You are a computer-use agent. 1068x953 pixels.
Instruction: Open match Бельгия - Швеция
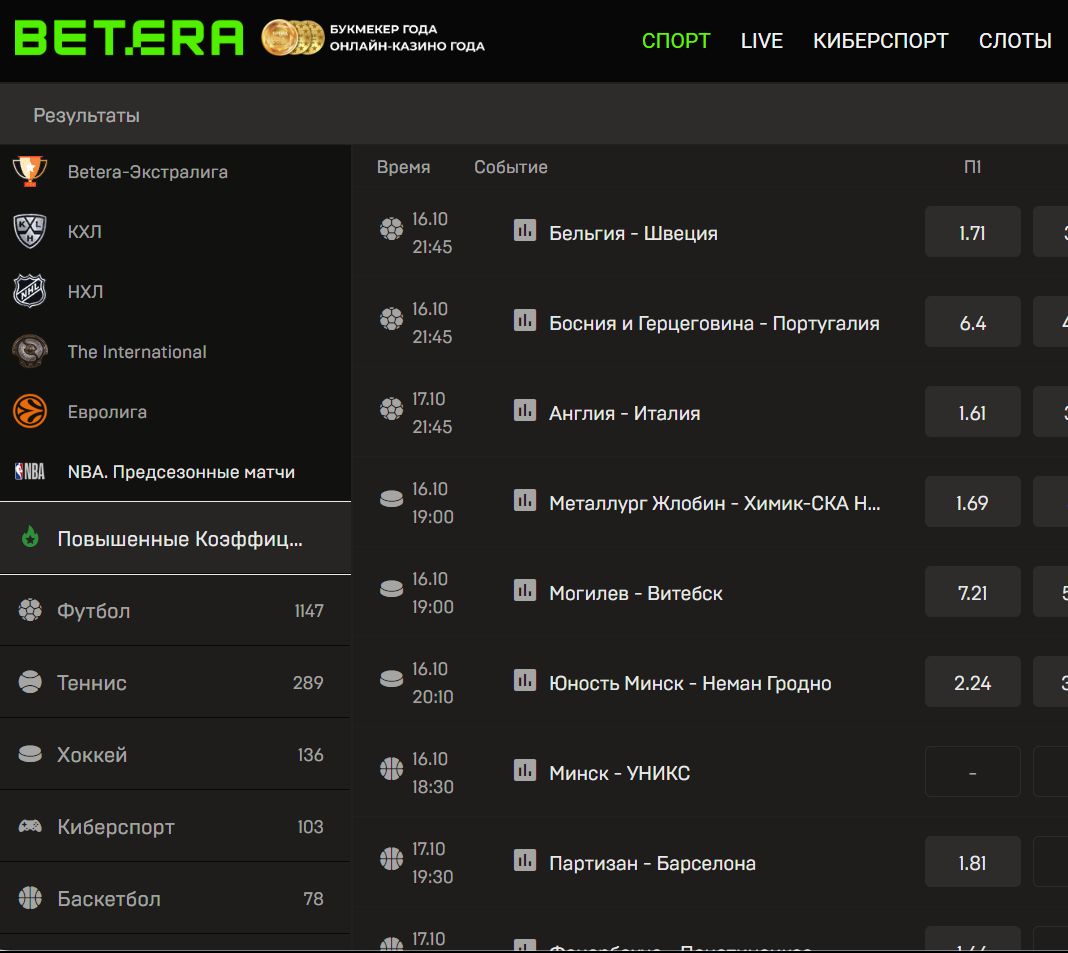point(633,233)
